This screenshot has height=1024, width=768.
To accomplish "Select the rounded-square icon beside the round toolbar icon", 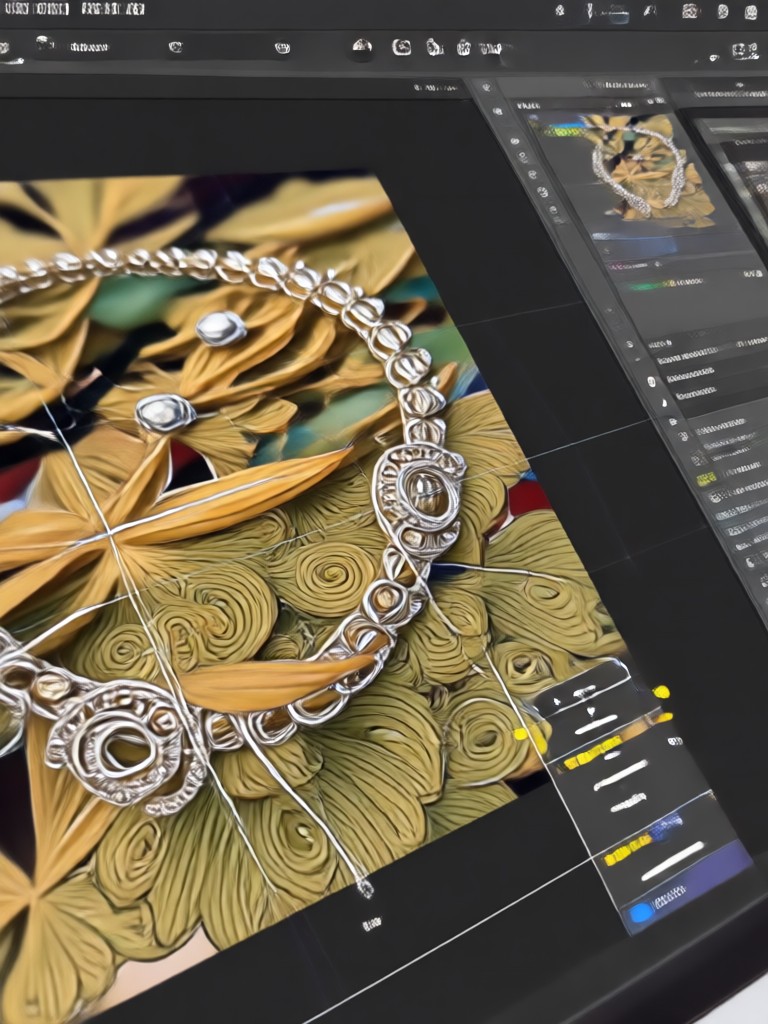I will point(401,47).
